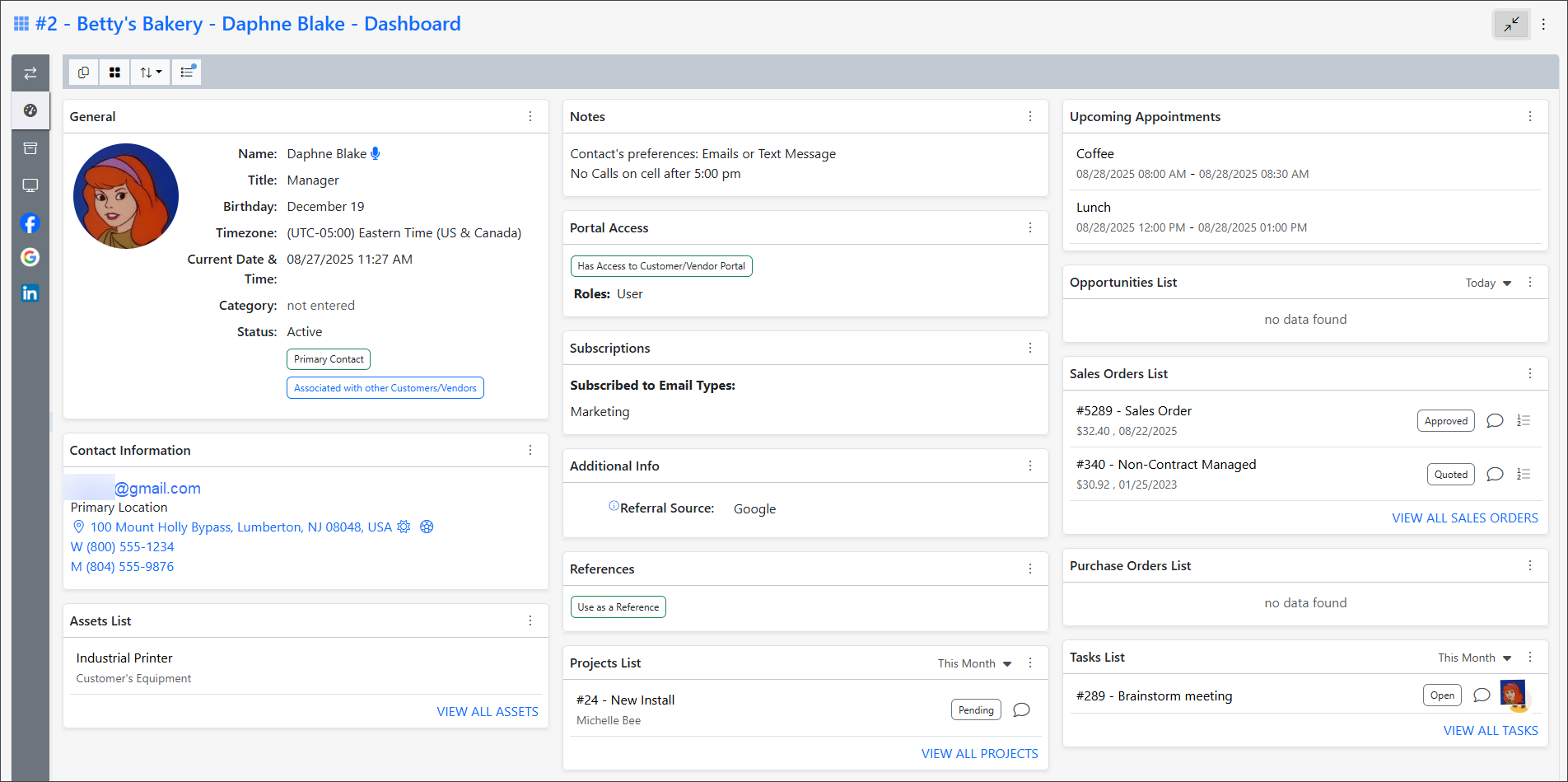Toggle the Primary Contact tag
Image resolution: width=1568 pixels, height=782 pixels.
pyautogui.click(x=329, y=359)
